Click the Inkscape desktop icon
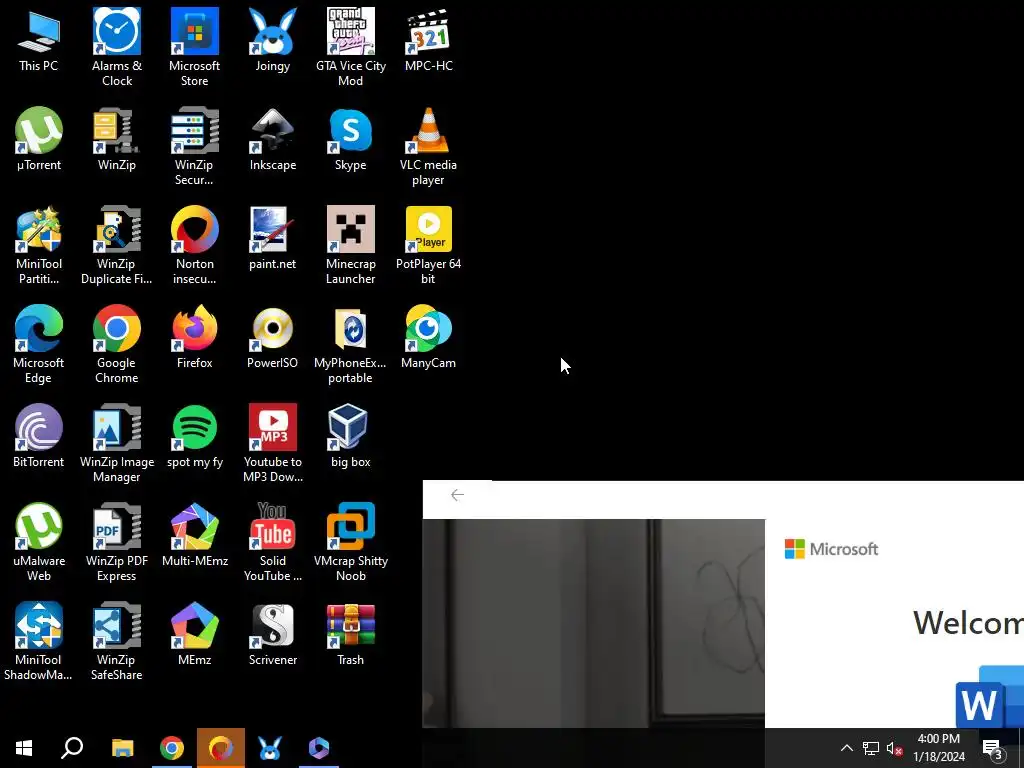 coord(272,139)
